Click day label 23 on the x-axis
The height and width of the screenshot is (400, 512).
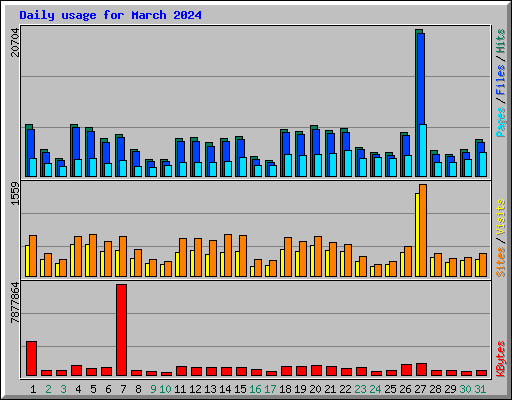[x=360, y=389]
